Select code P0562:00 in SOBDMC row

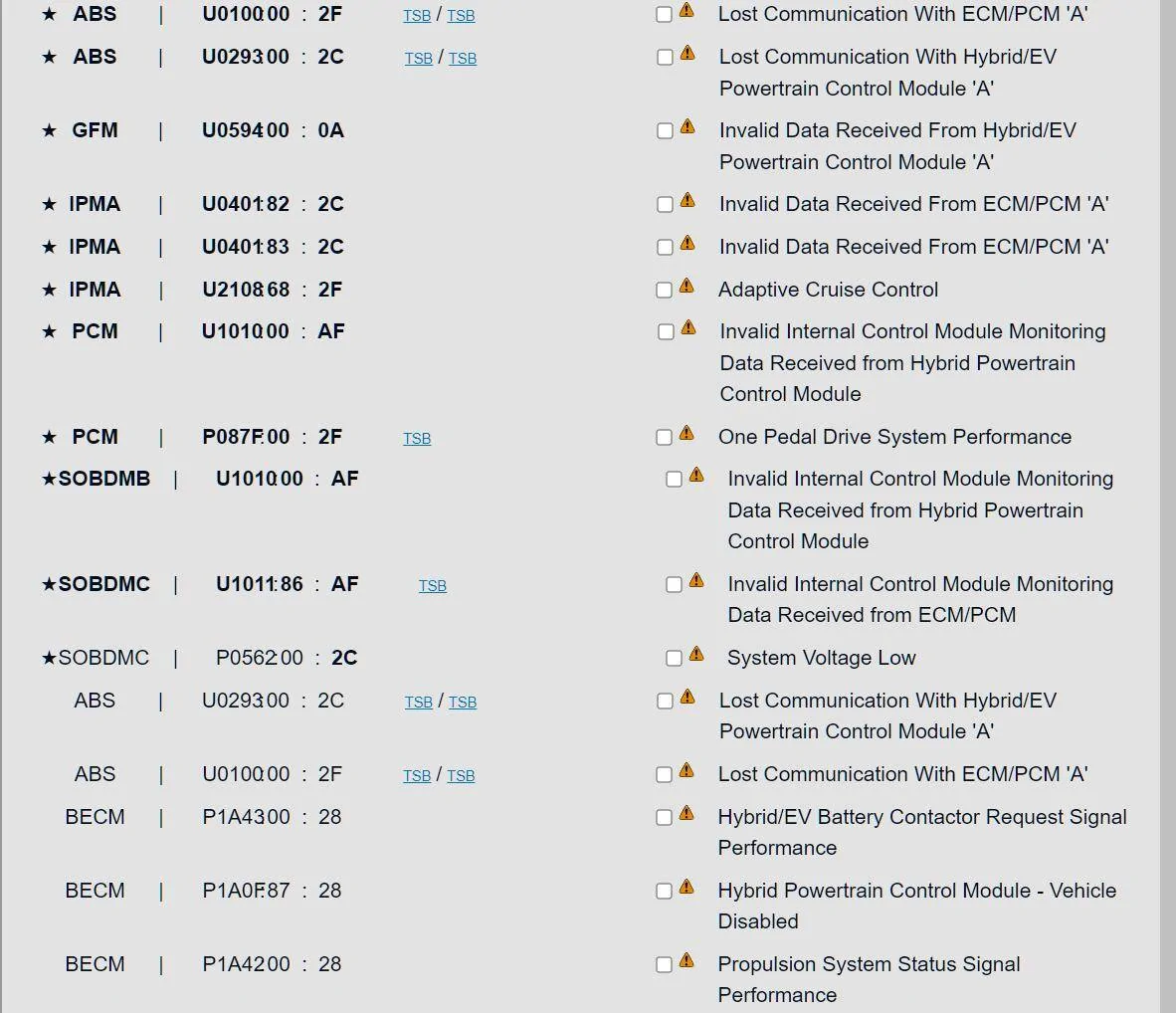coord(260,658)
